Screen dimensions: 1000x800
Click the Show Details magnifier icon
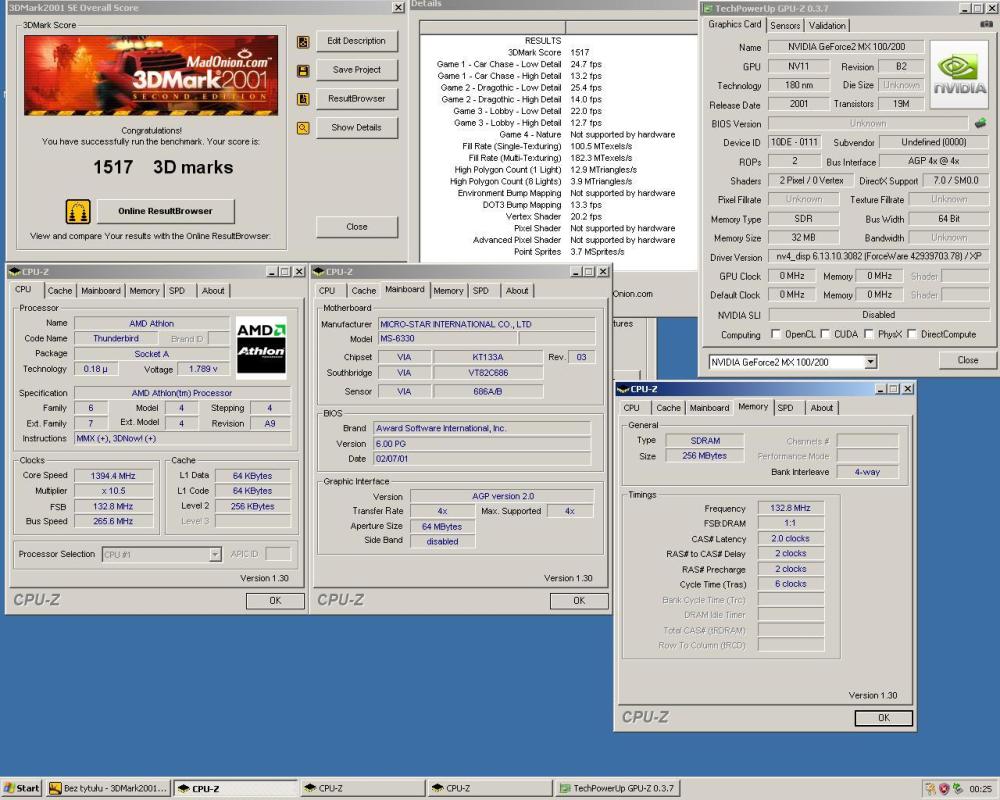303,127
